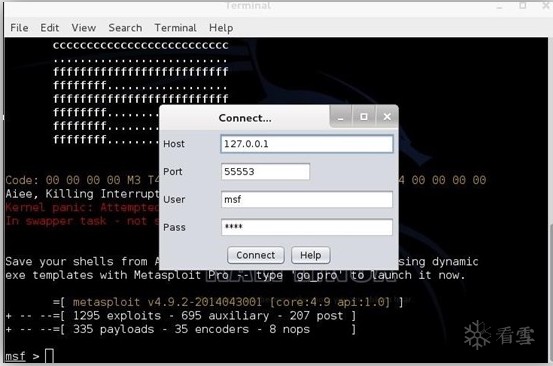Click the Connect button
The image size is (553, 366).
256,255
